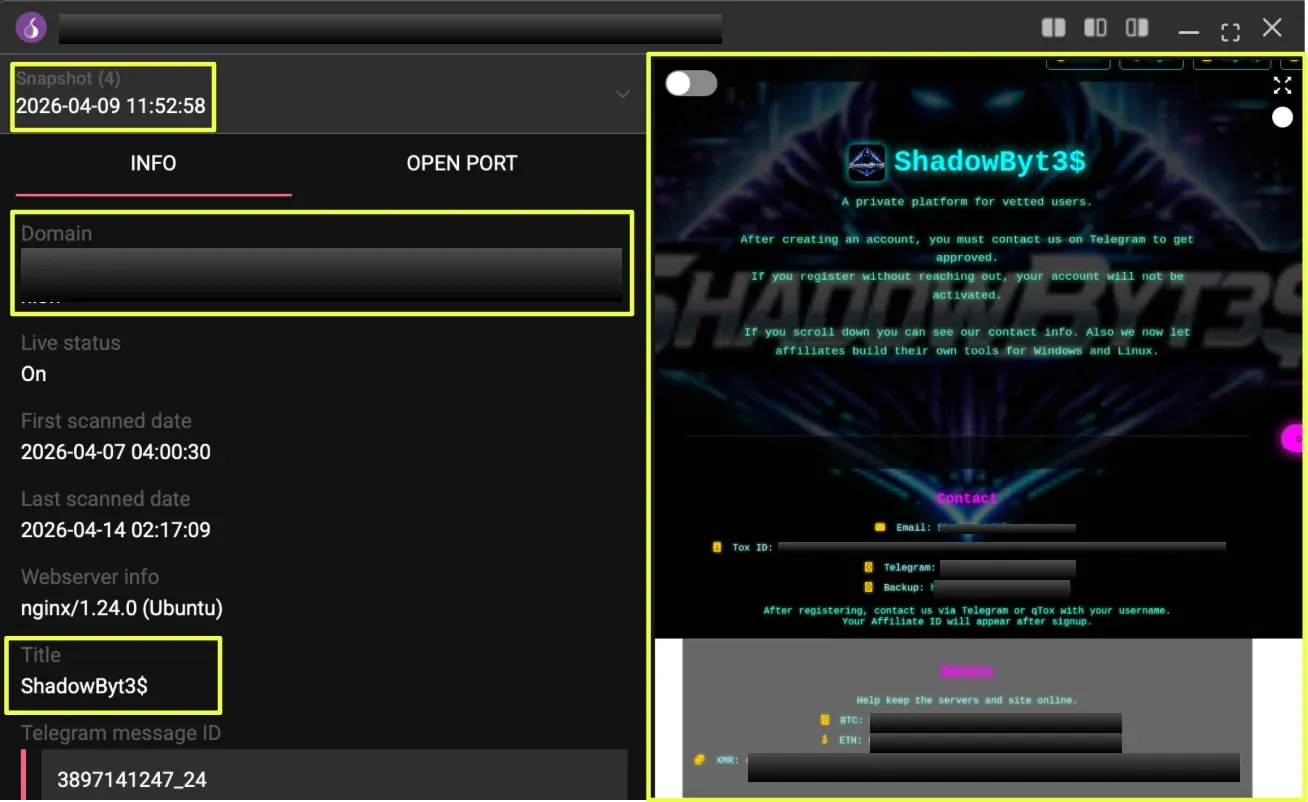The height and width of the screenshot is (802, 1308).
Task: Click the ShadowByt3$ logo image in preview
Action: pyautogui.click(x=866, y=162)
